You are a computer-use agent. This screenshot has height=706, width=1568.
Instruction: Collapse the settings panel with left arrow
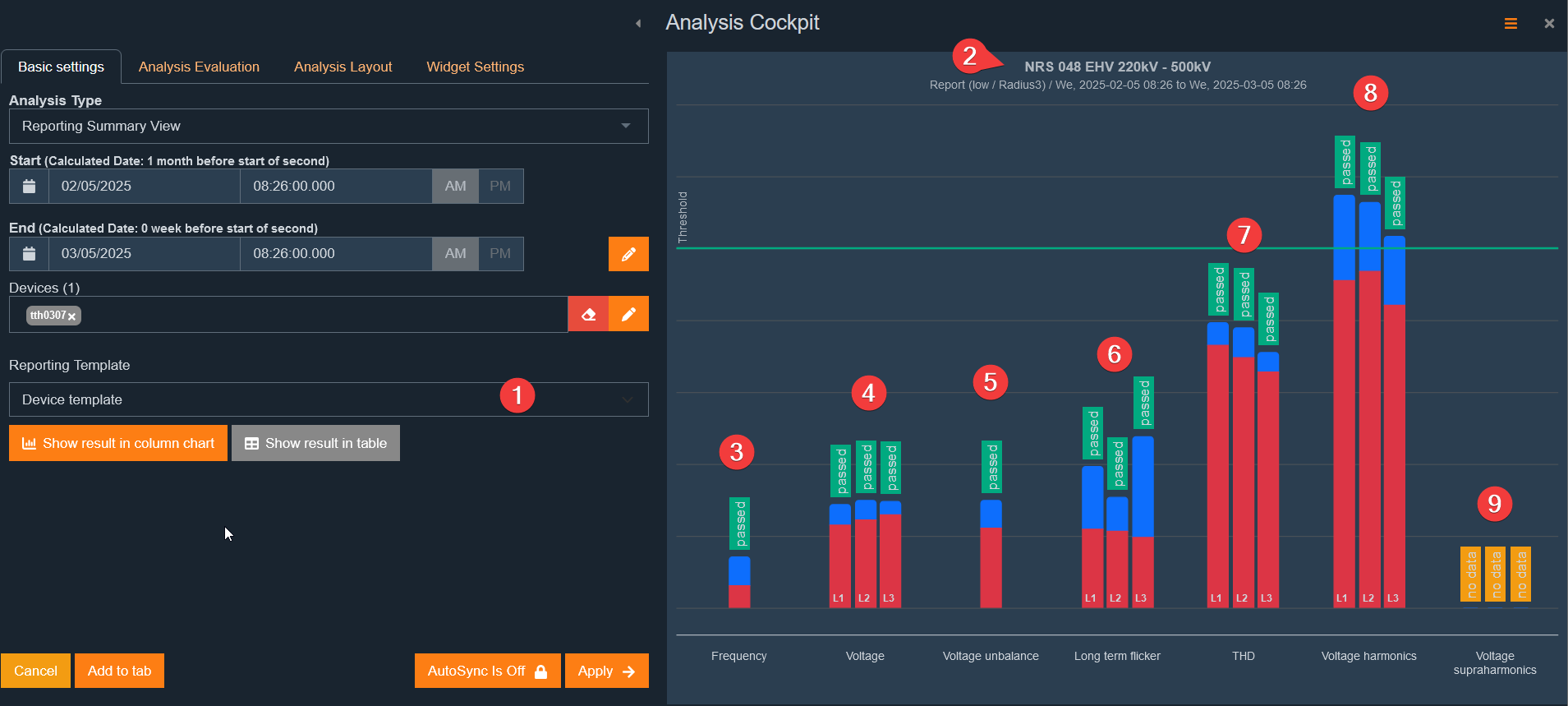pos(638,24)
